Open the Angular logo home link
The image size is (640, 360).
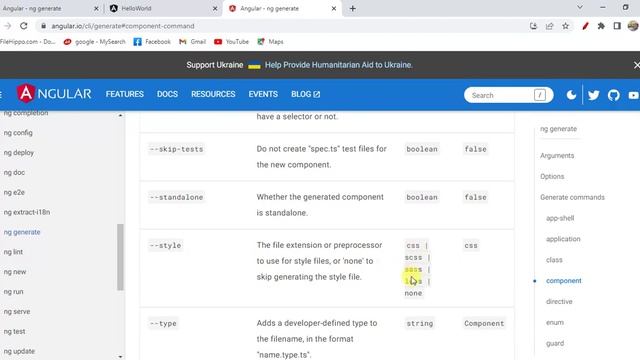[54, 93]
